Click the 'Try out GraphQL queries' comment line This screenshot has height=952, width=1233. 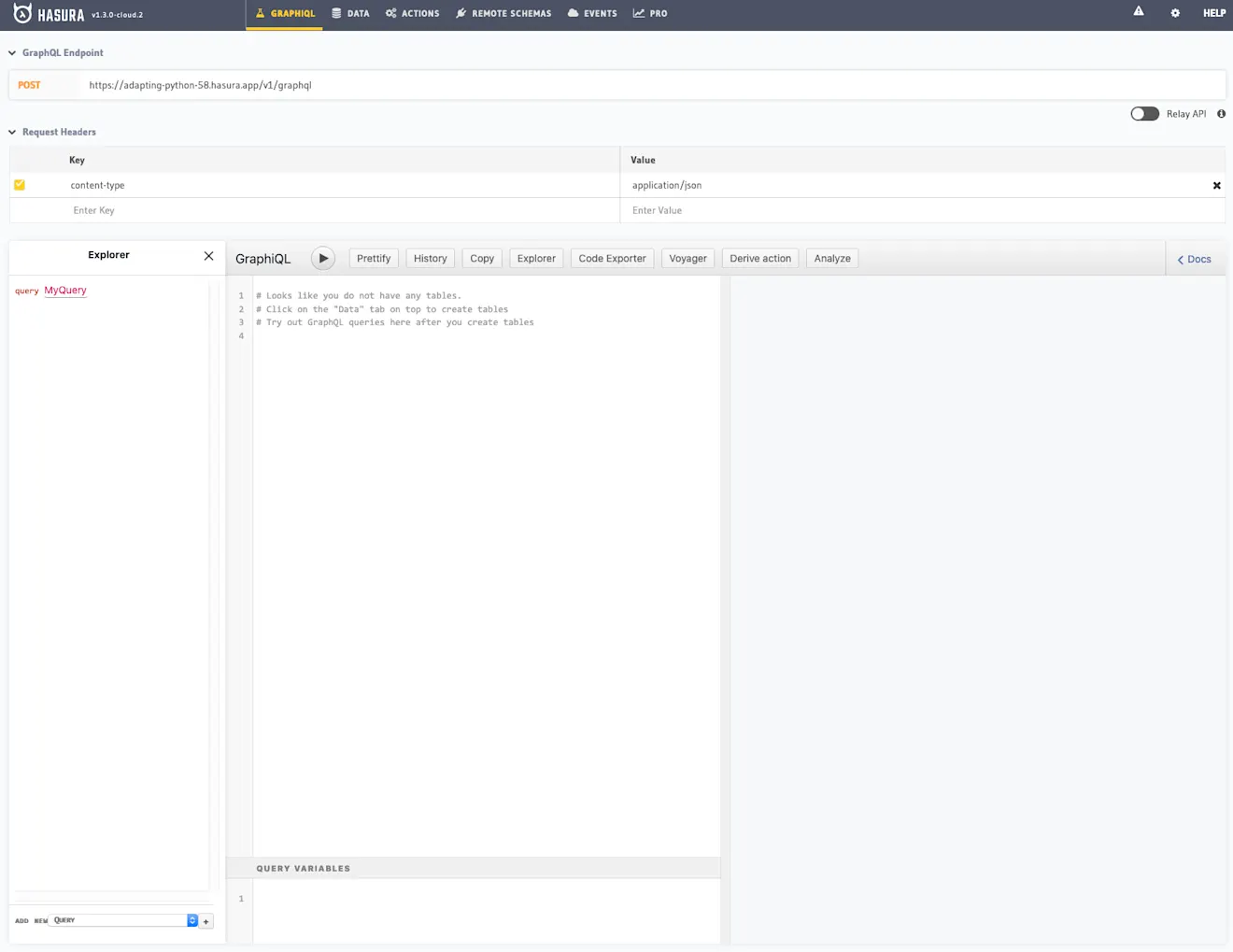pos(395,322)
